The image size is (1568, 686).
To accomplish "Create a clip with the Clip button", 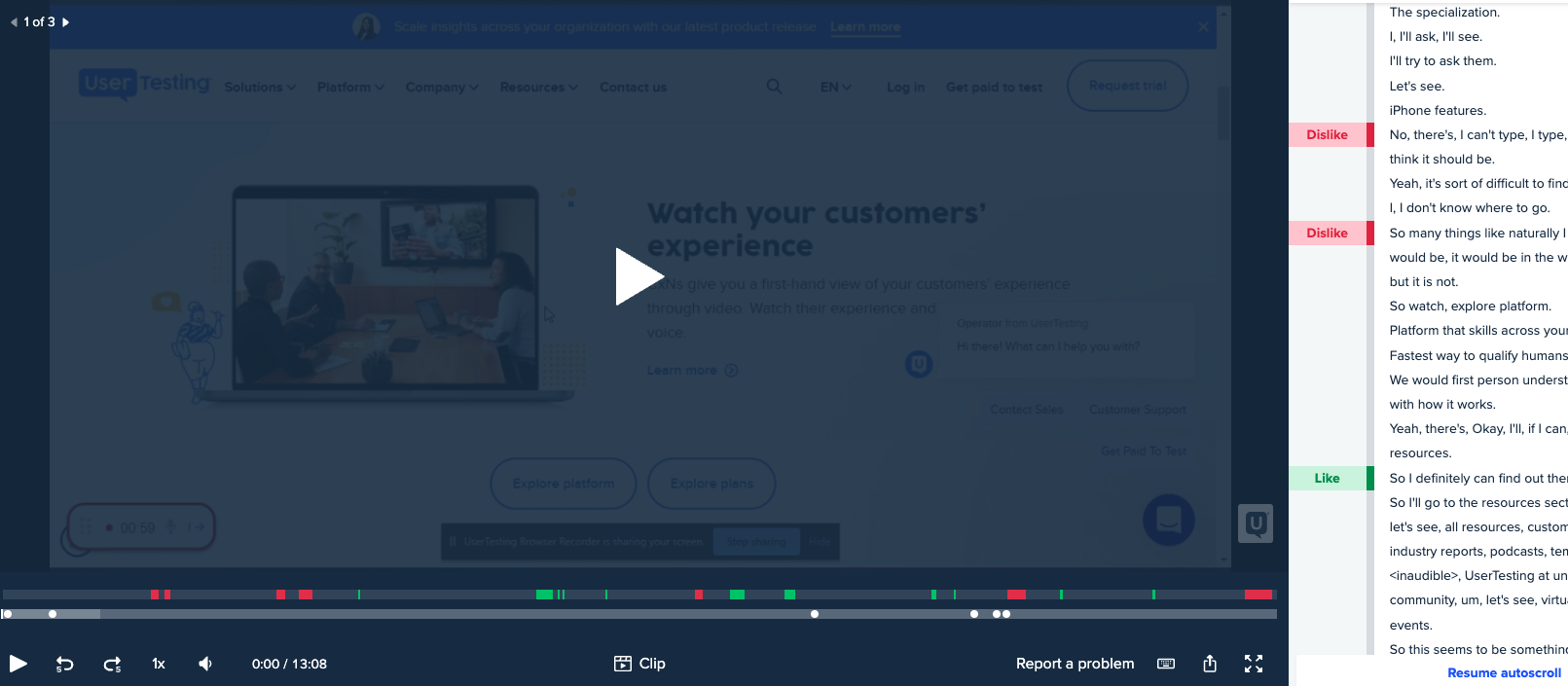I will click(639, 664).
